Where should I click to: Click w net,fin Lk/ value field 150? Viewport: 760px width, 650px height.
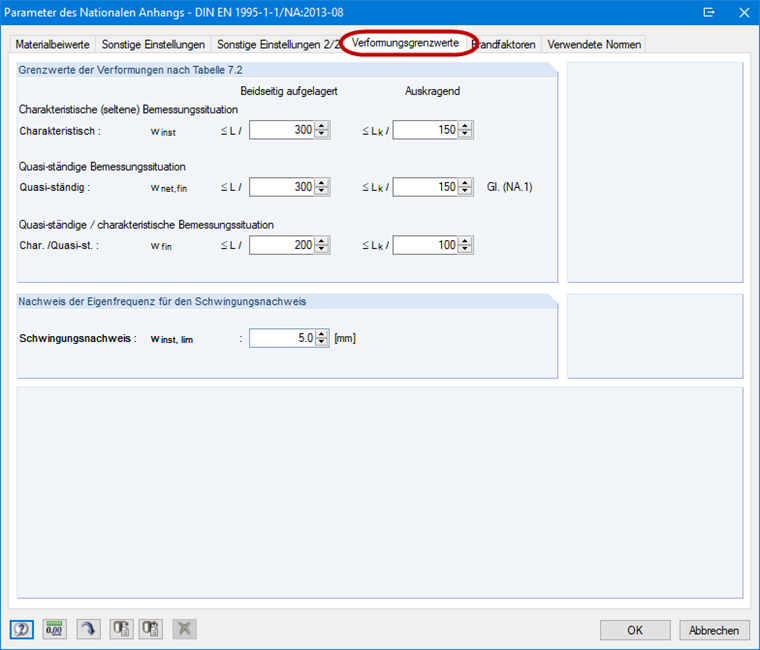click(426, 187)
